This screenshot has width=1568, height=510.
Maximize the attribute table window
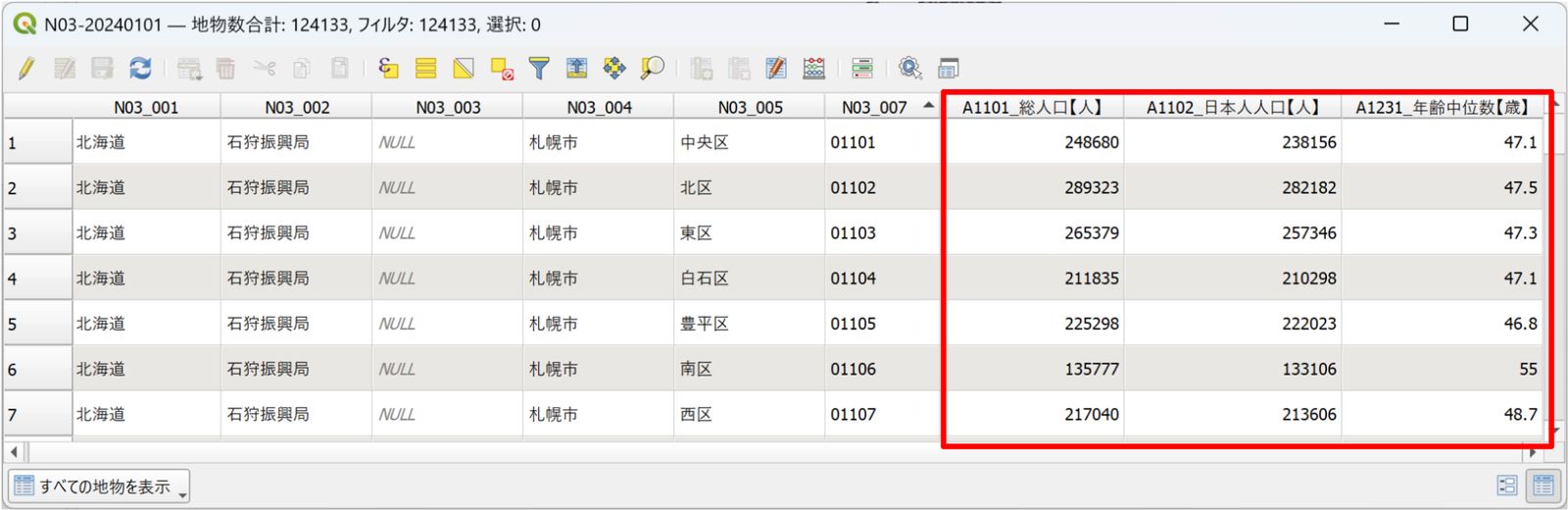point(1460,24)
